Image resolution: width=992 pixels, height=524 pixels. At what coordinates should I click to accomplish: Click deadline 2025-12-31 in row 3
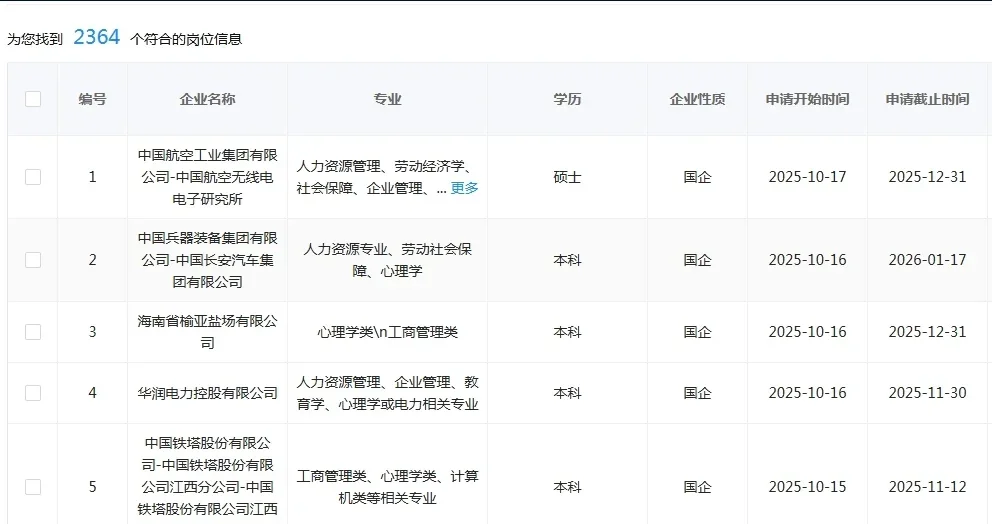[x=927, y=332]
